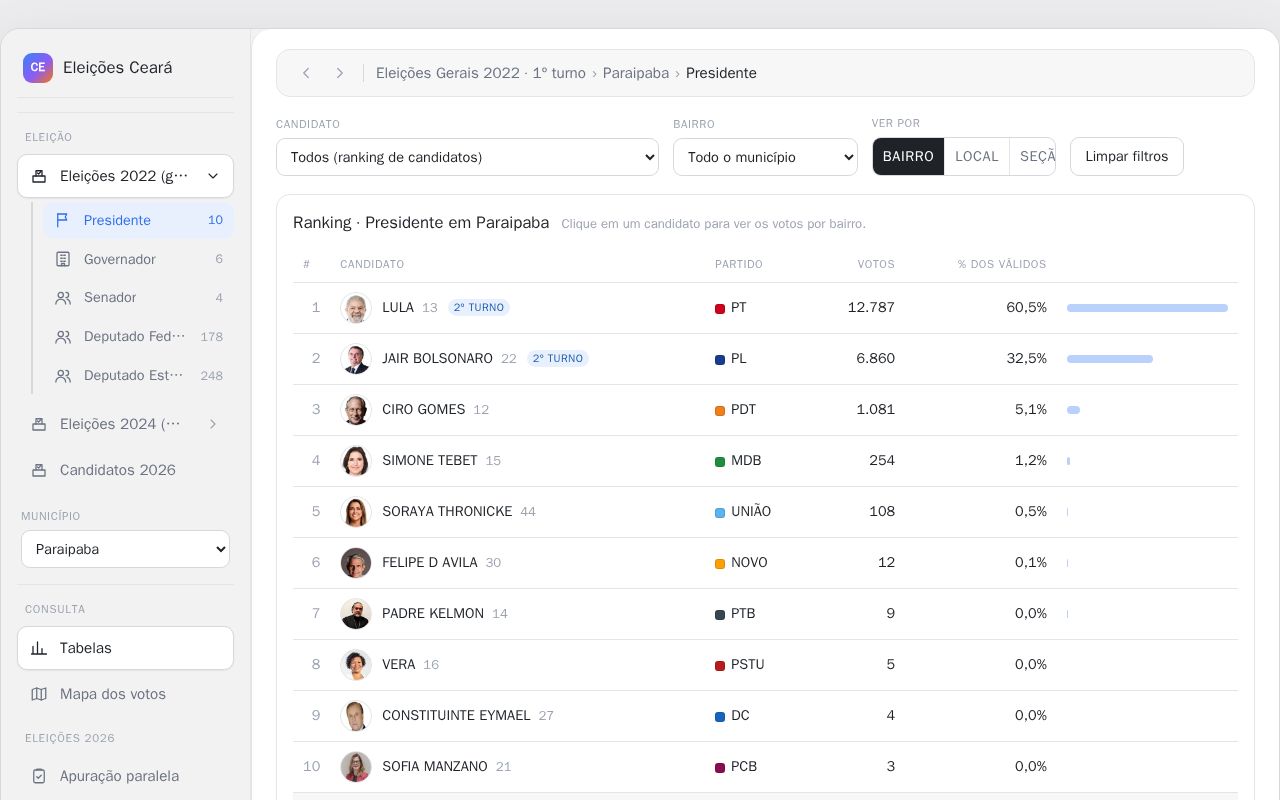Click Eleições Gerais 2022 breadcrumb
This screenshot has height=800, width=1280.
[481, 73]
